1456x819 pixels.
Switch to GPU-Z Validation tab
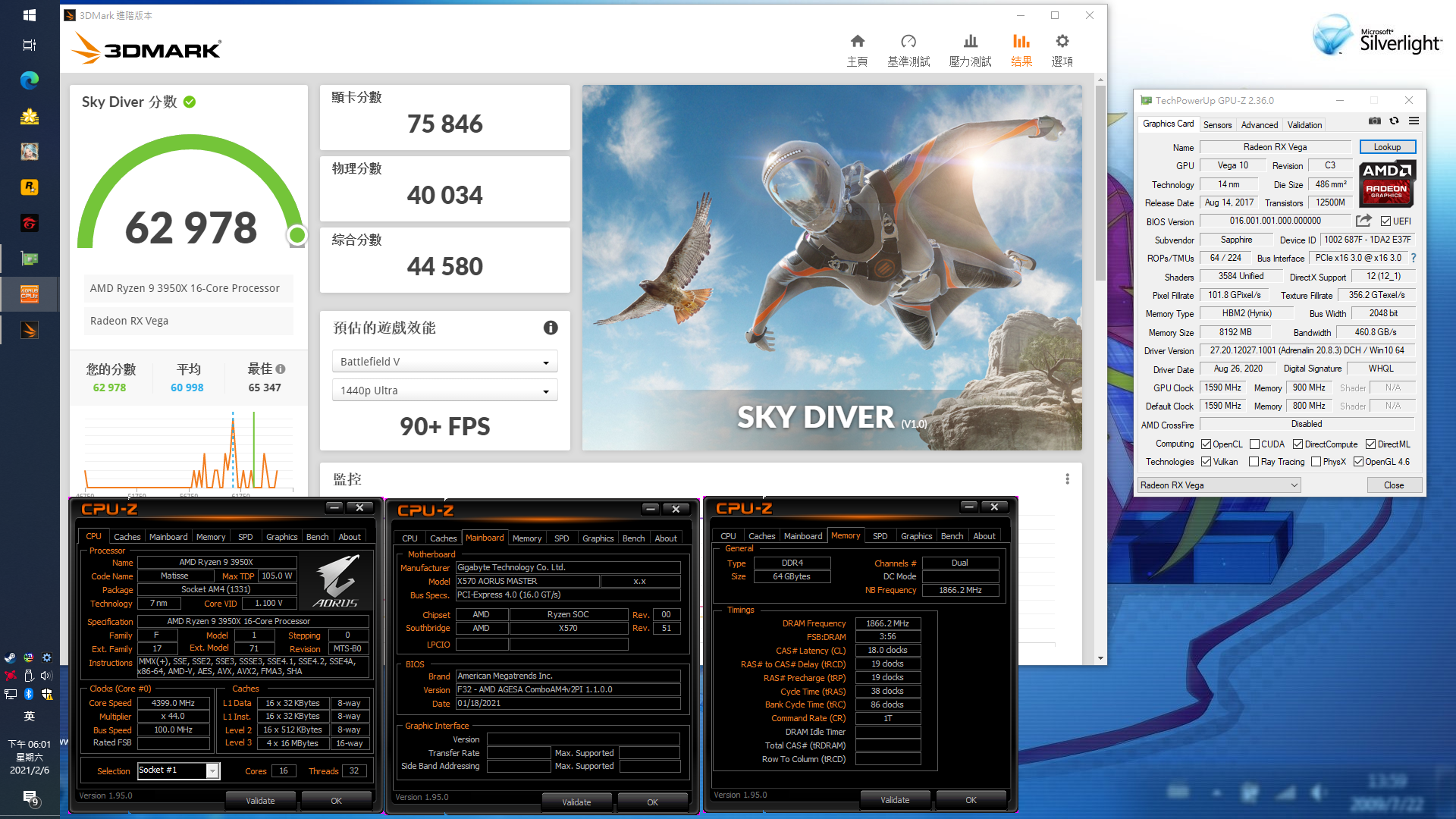[1304, 125]
